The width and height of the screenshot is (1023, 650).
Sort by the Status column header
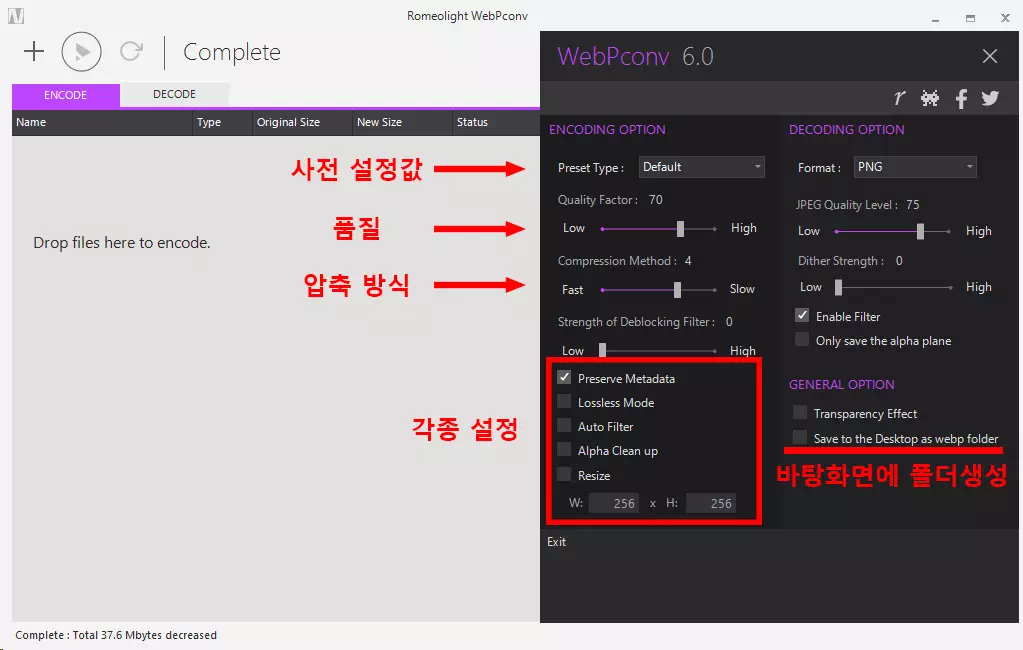click(x=496, y=122)
